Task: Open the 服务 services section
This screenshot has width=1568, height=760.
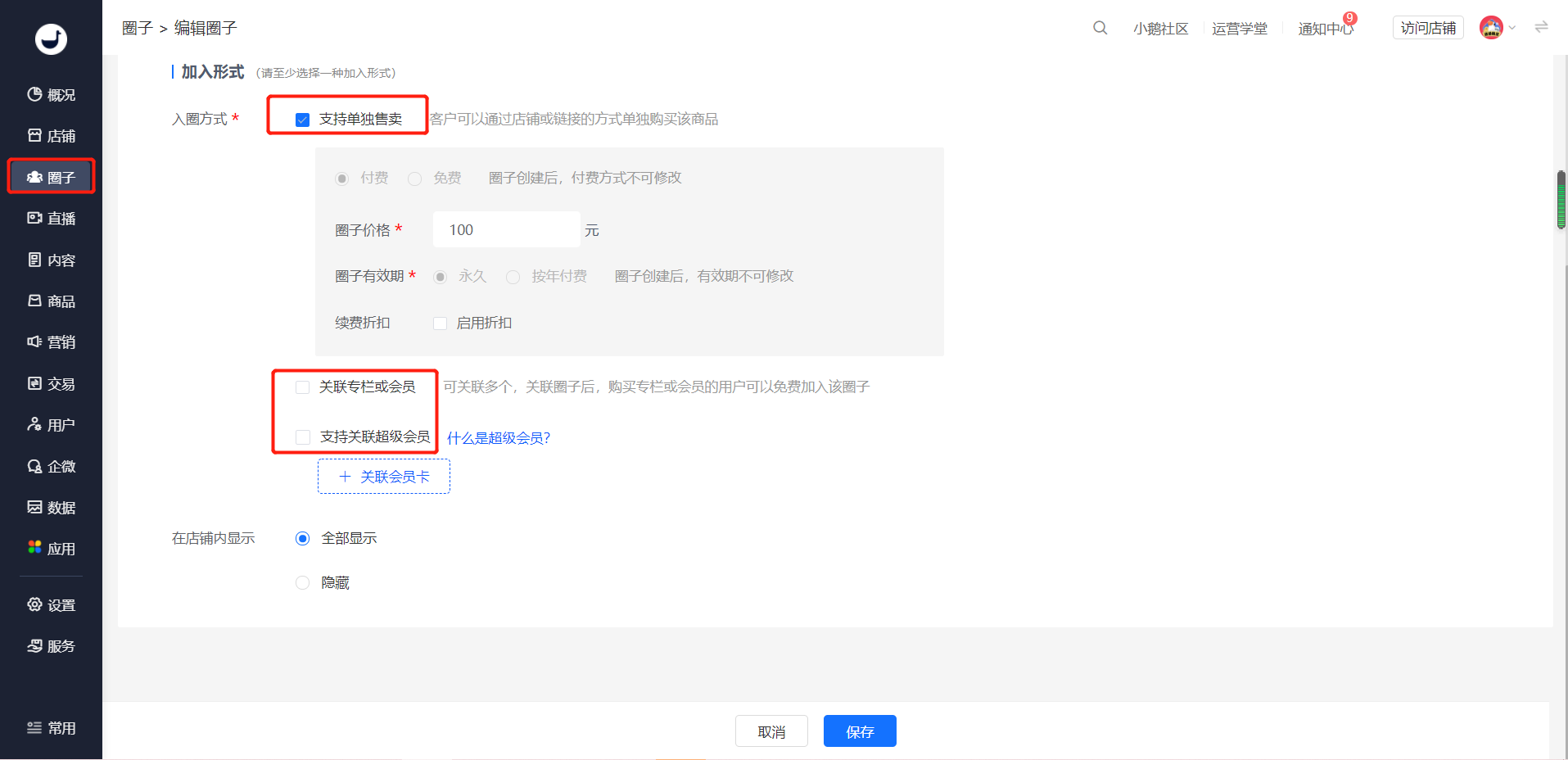Action: [x=51, y=646]
